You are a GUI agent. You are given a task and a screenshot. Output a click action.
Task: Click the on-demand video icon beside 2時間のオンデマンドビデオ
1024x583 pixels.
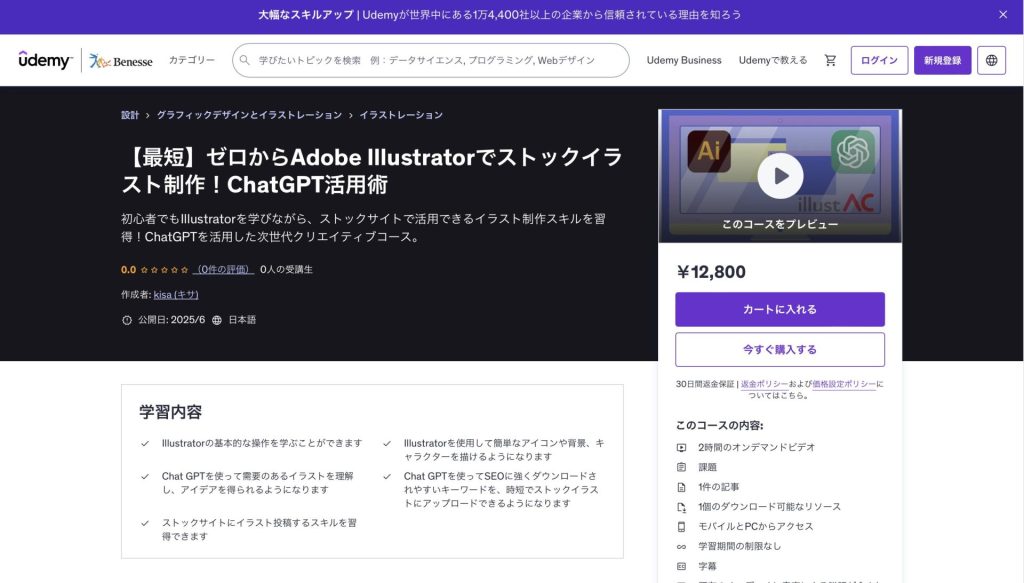point(681,448)
